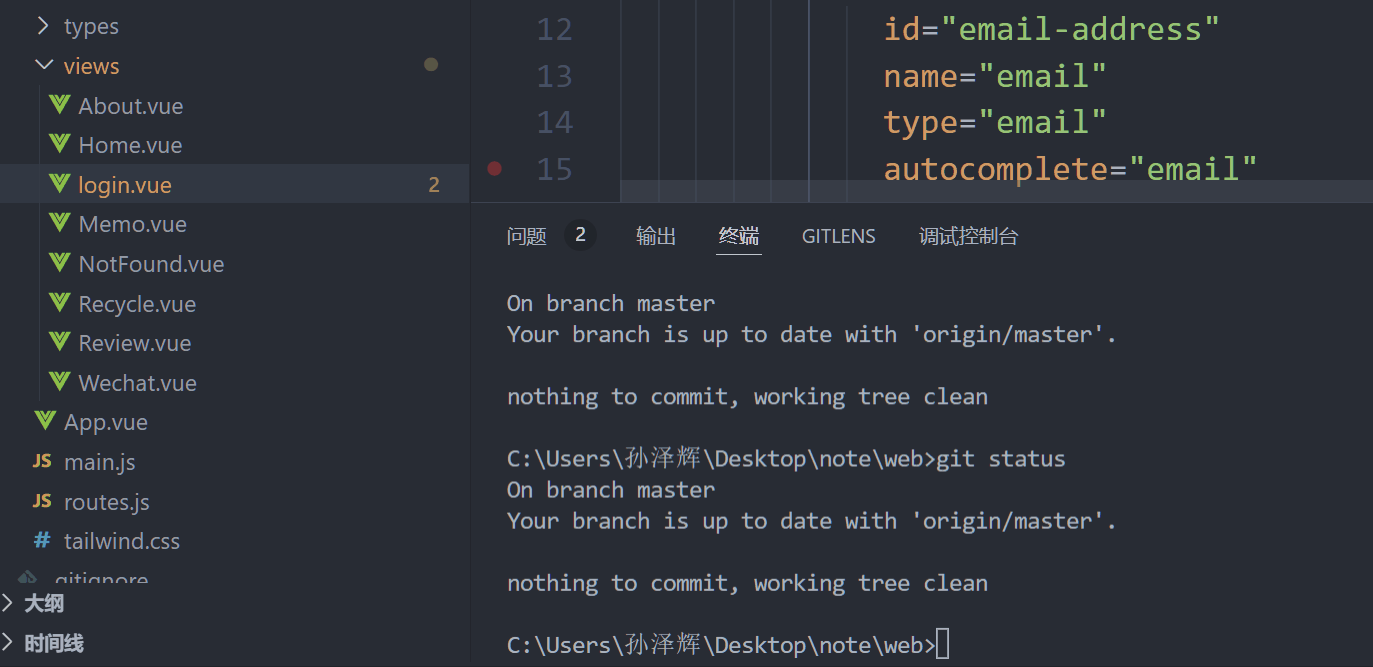Click the Vue icon beside App.vue
Screen dimensions: 1373x667
[44, 422]
